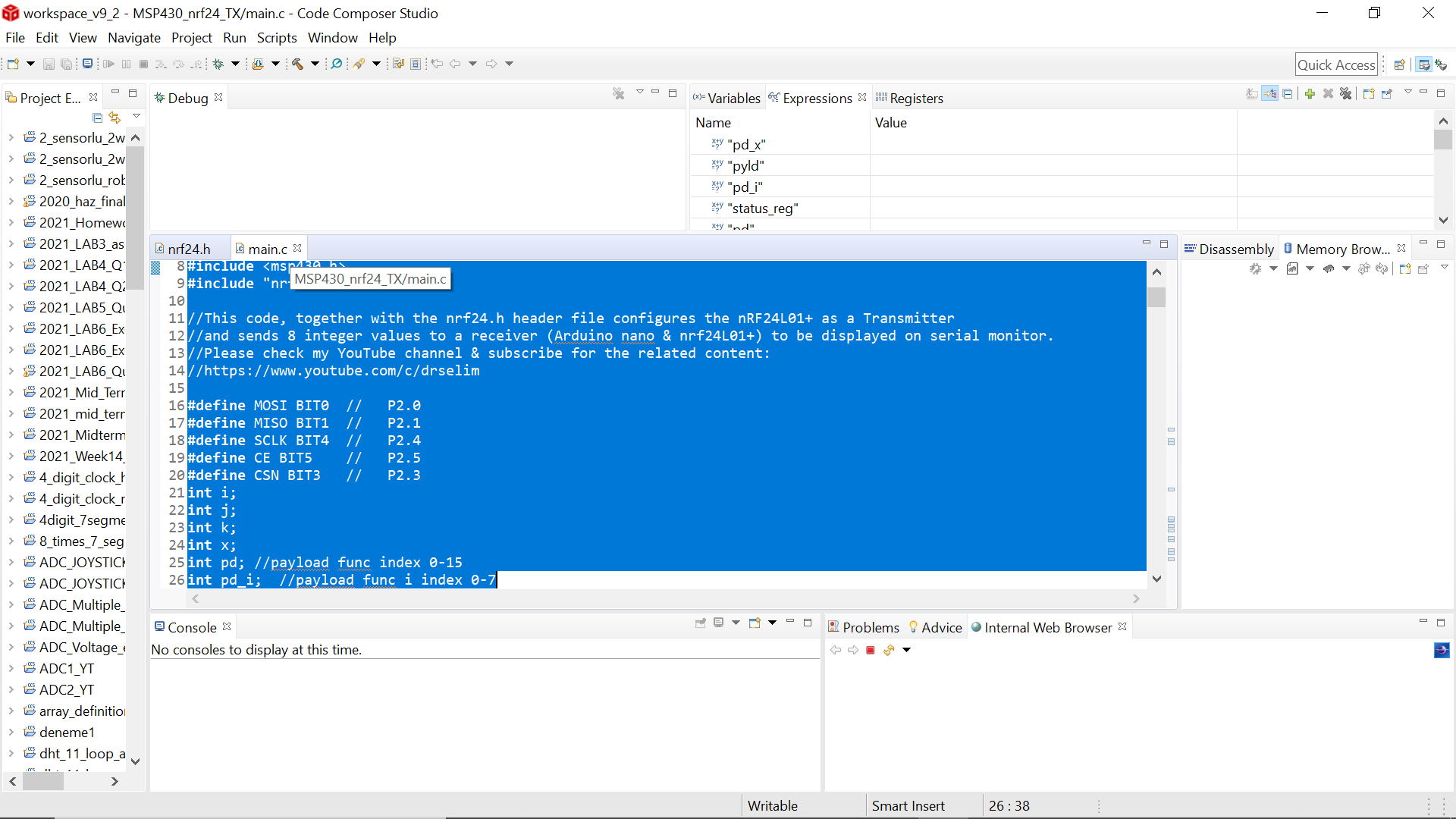The height and width of the screenshot is (819, 1456).
Task: Close the Console view tab
Action: tap(227, 626)
